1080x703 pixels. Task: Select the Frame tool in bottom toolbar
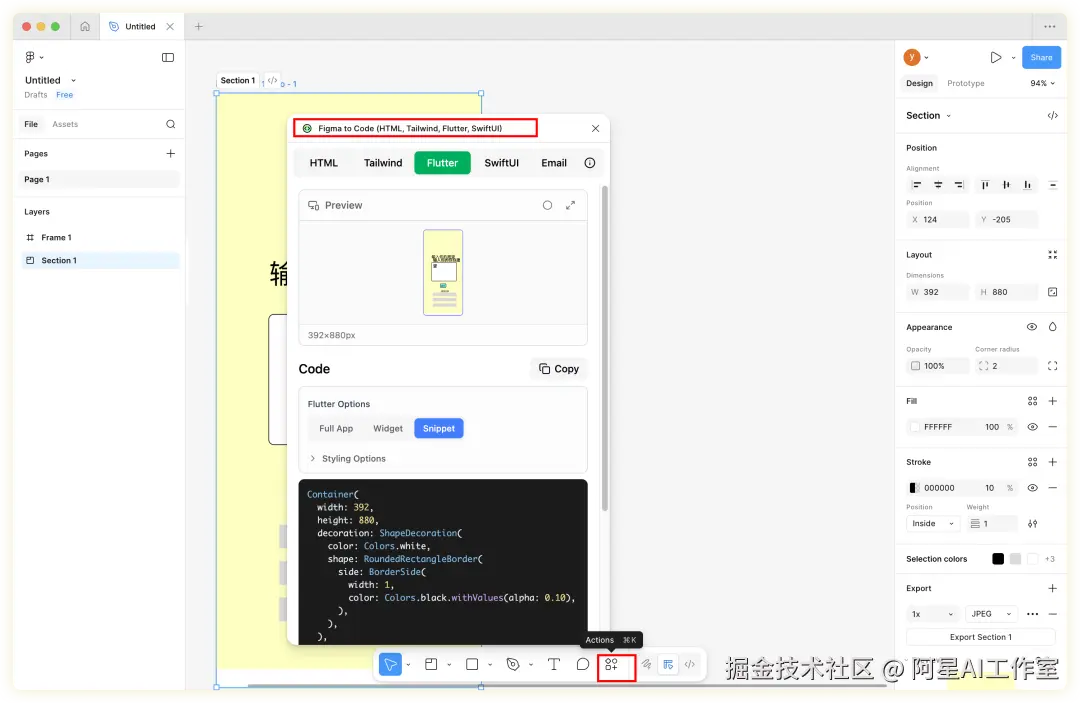pos(431,664)
